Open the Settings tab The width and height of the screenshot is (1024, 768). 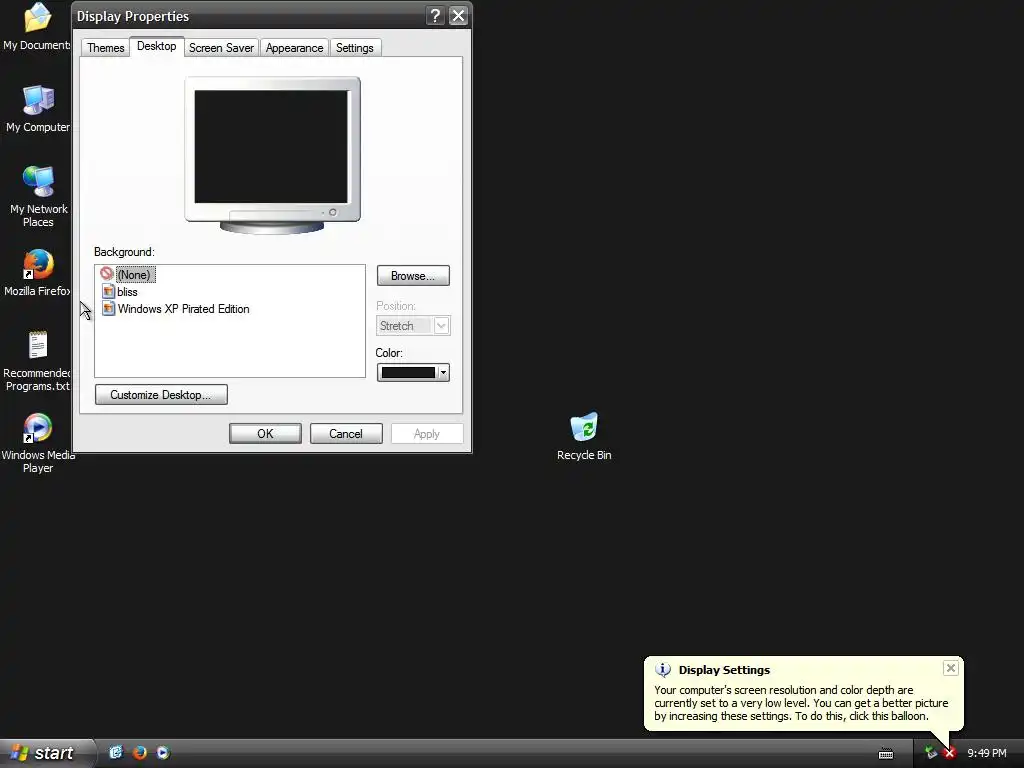point(355,48)
